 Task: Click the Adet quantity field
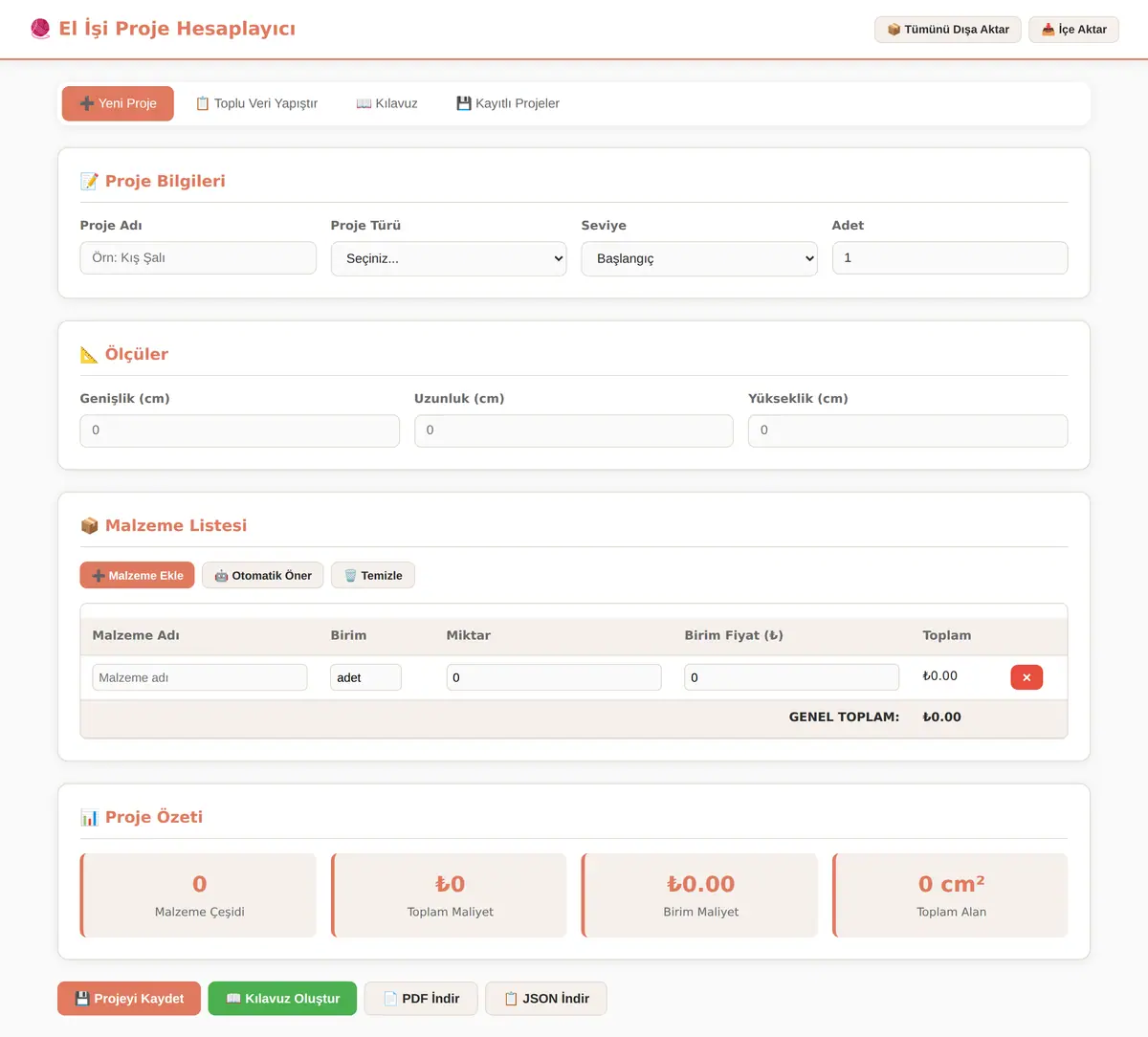(950, 258)
